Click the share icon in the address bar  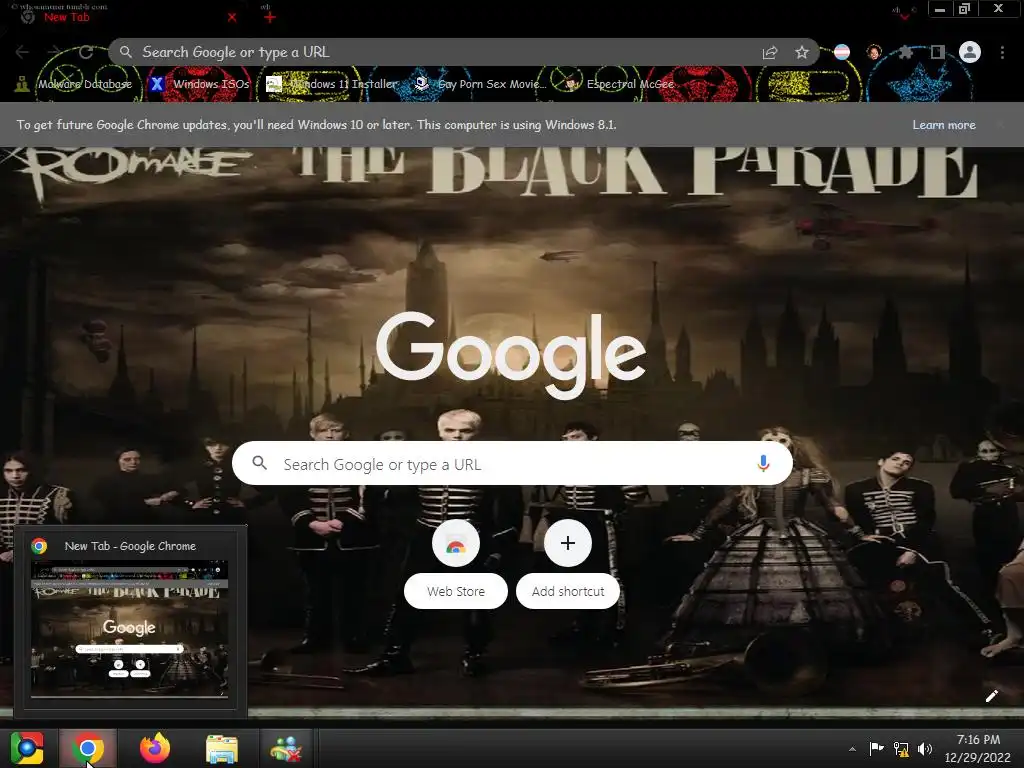pyautogui.click(x=770, y=52)
